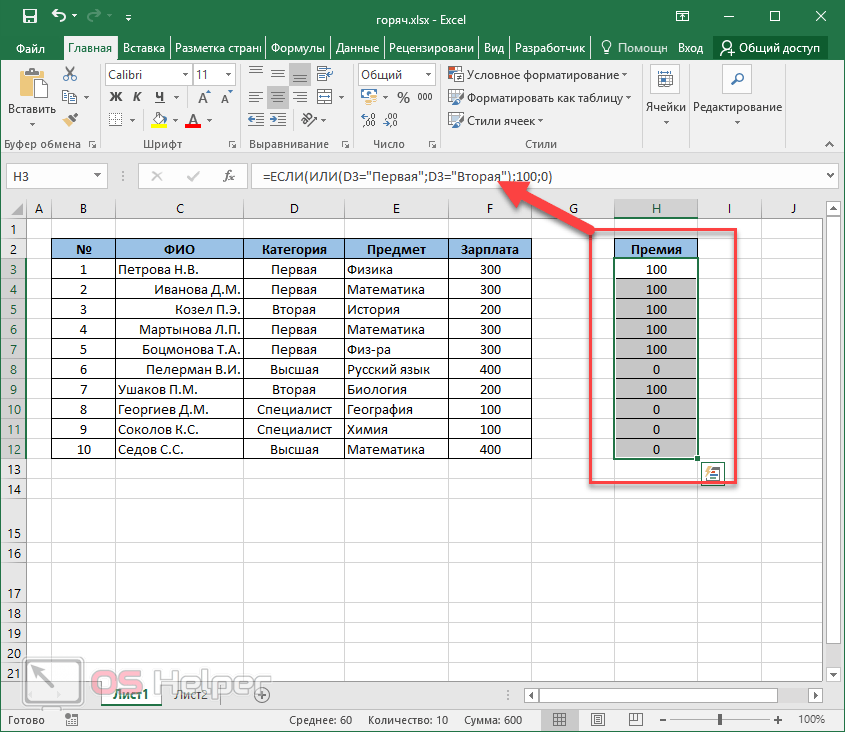Click the Format Painter brush icon
This screenshot has width=845, height=732.
70,119
